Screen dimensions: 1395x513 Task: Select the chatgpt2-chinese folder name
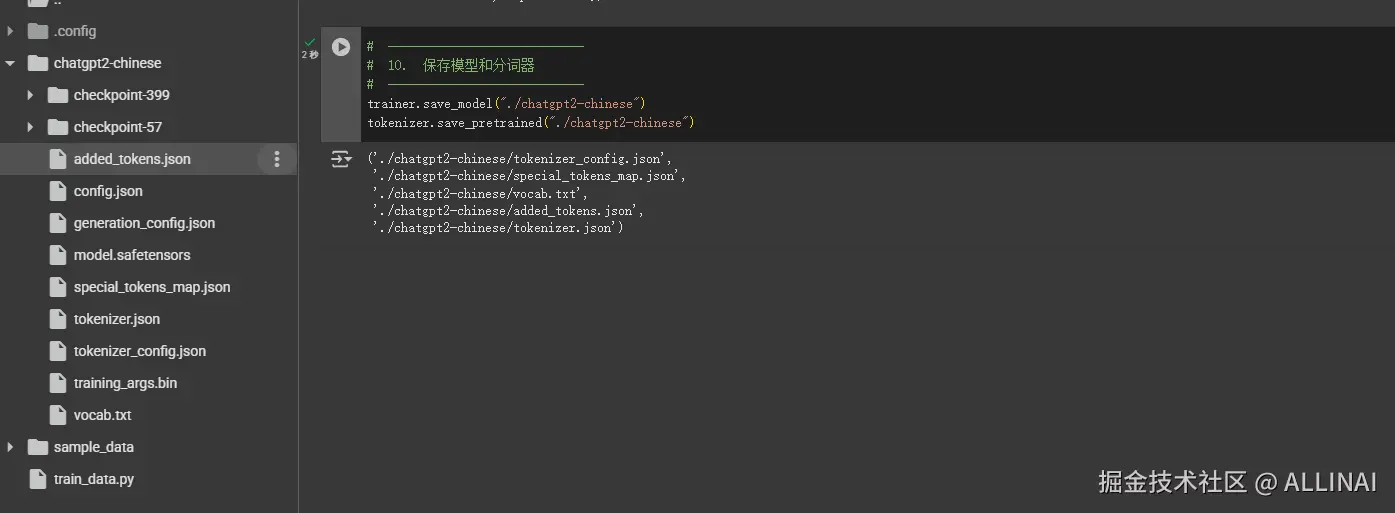click(x=107, y=63)
